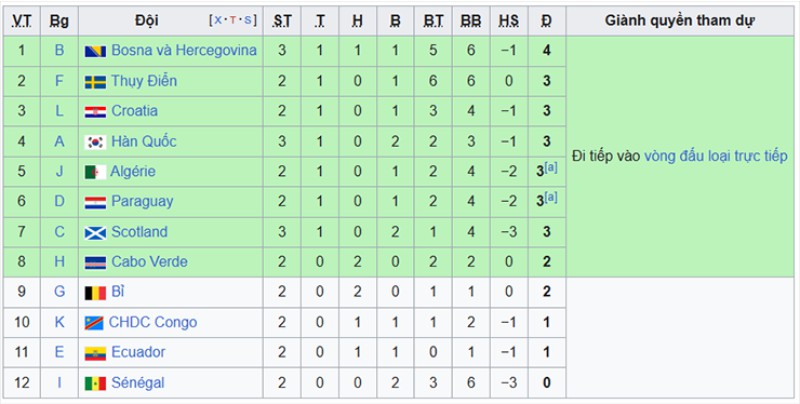The height and width of the screenshot is (404, 800).
Task: Open the CHDC Congo team link
Action: click(x=153, y=322)
